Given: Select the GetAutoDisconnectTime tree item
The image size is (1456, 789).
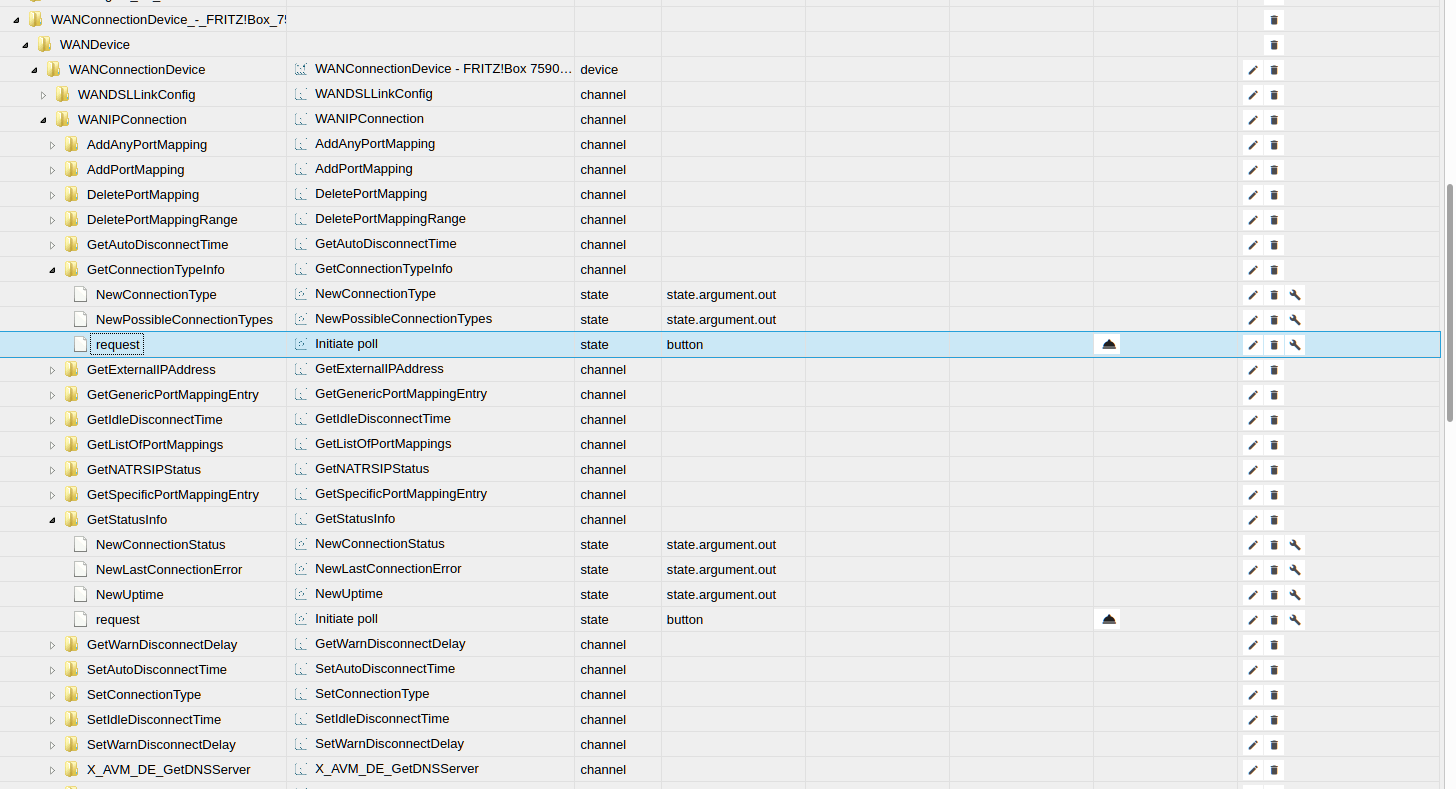Looking at the screenshot, I should 157,245.
